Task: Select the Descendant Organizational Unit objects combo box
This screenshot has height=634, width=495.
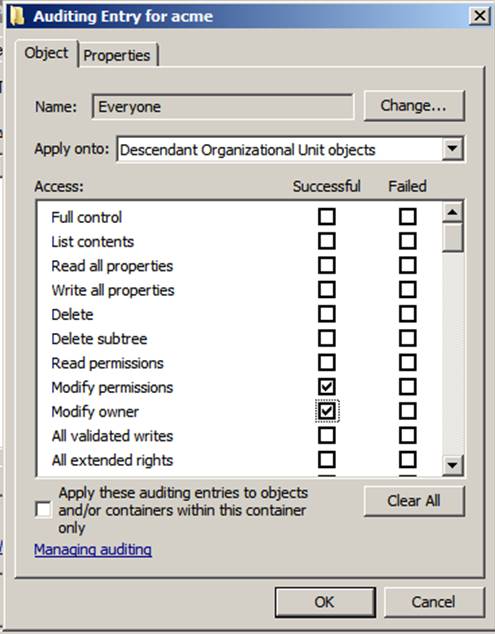Action: tap(290, 150)
